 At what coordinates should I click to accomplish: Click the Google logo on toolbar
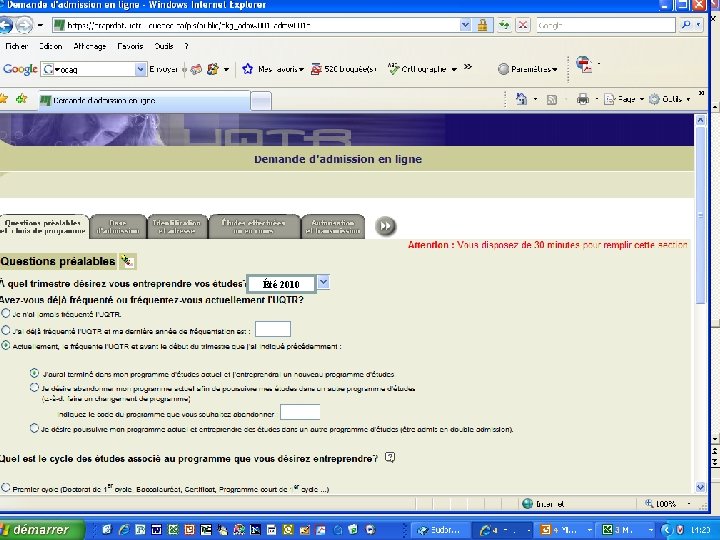tap(20, 69)
